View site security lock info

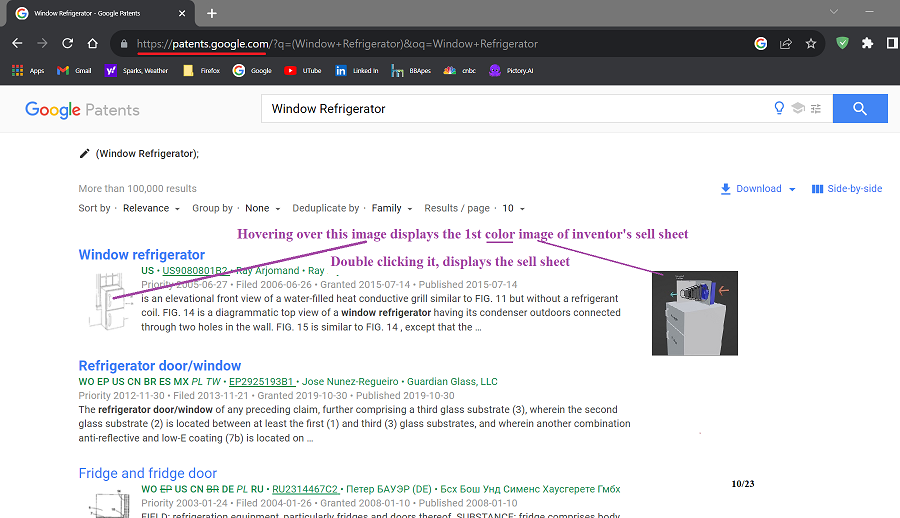123,44
